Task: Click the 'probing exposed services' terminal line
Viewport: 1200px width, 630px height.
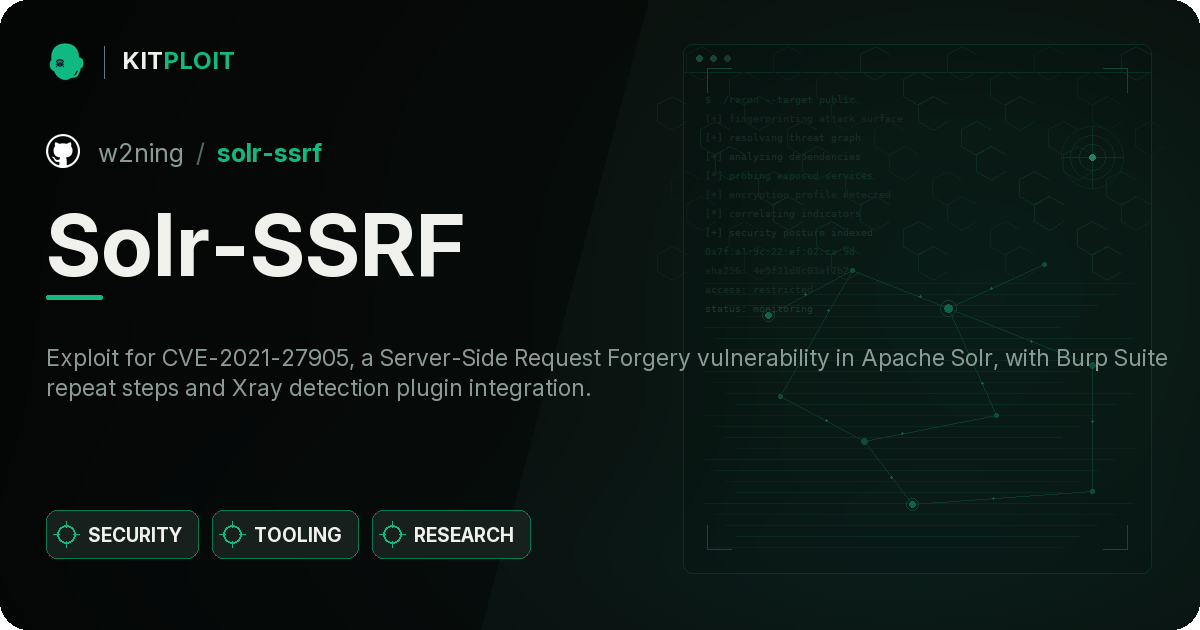Action: click(x=789, y=176)
